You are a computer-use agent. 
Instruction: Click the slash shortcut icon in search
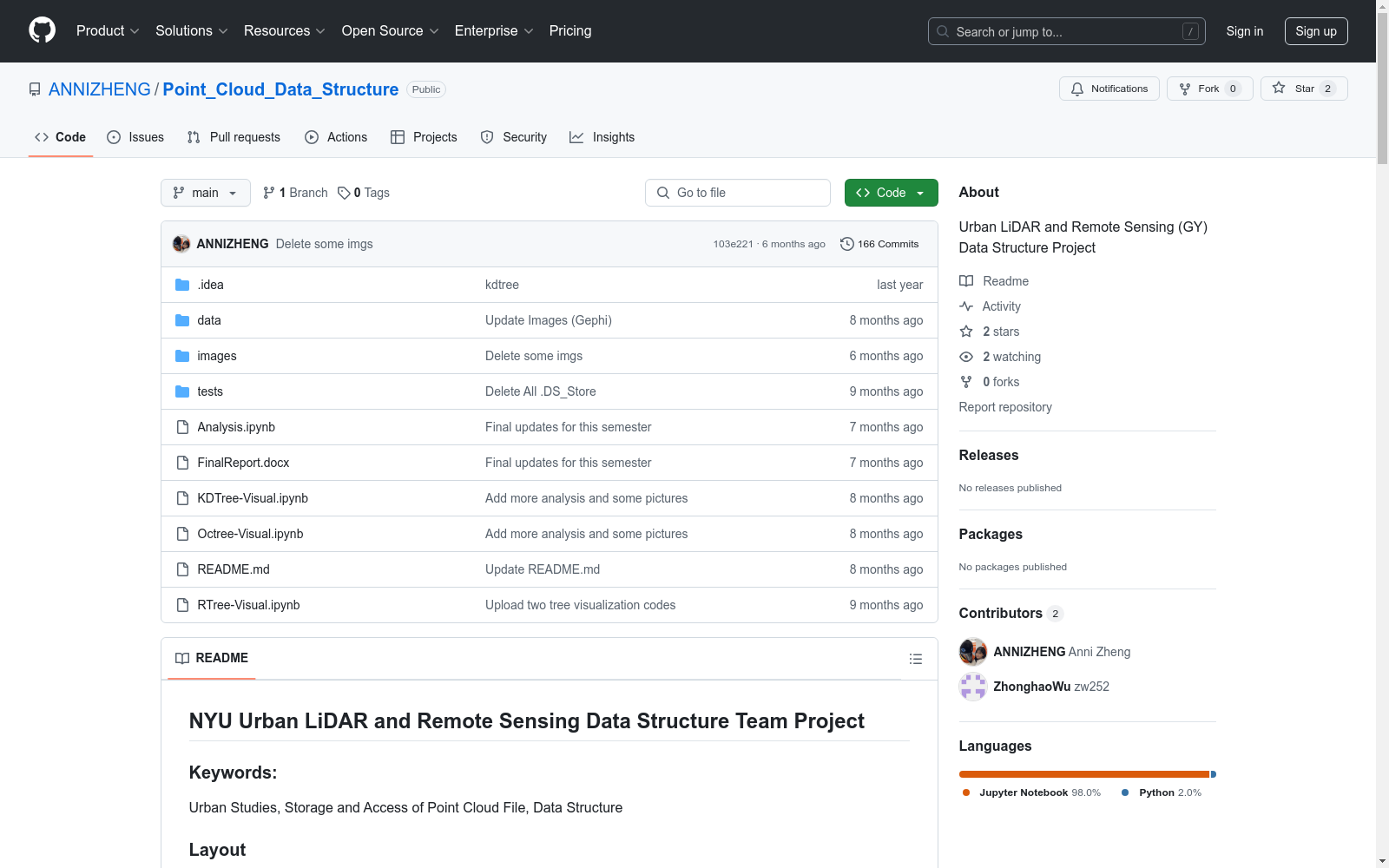point(1190,31)
